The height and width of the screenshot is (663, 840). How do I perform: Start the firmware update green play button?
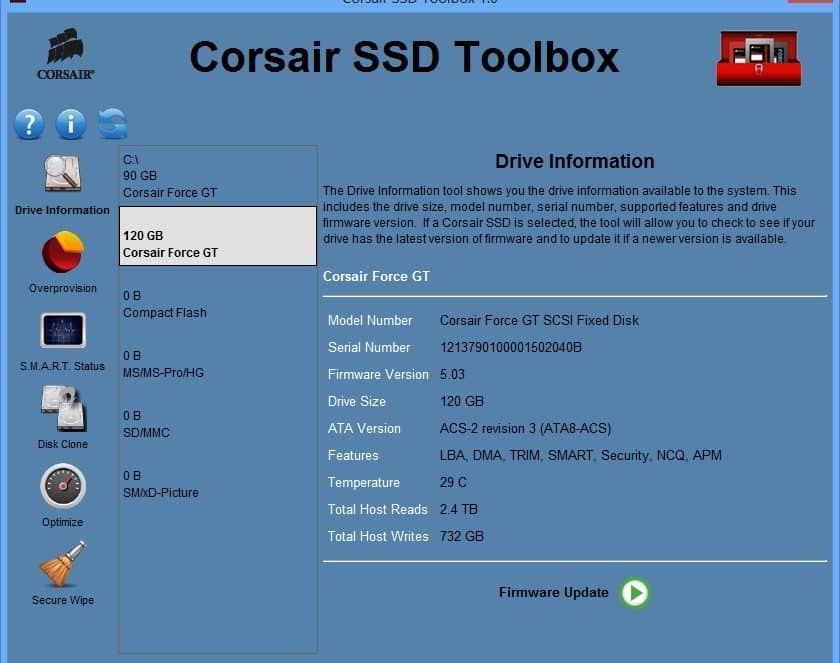click(x=635, y=593)
